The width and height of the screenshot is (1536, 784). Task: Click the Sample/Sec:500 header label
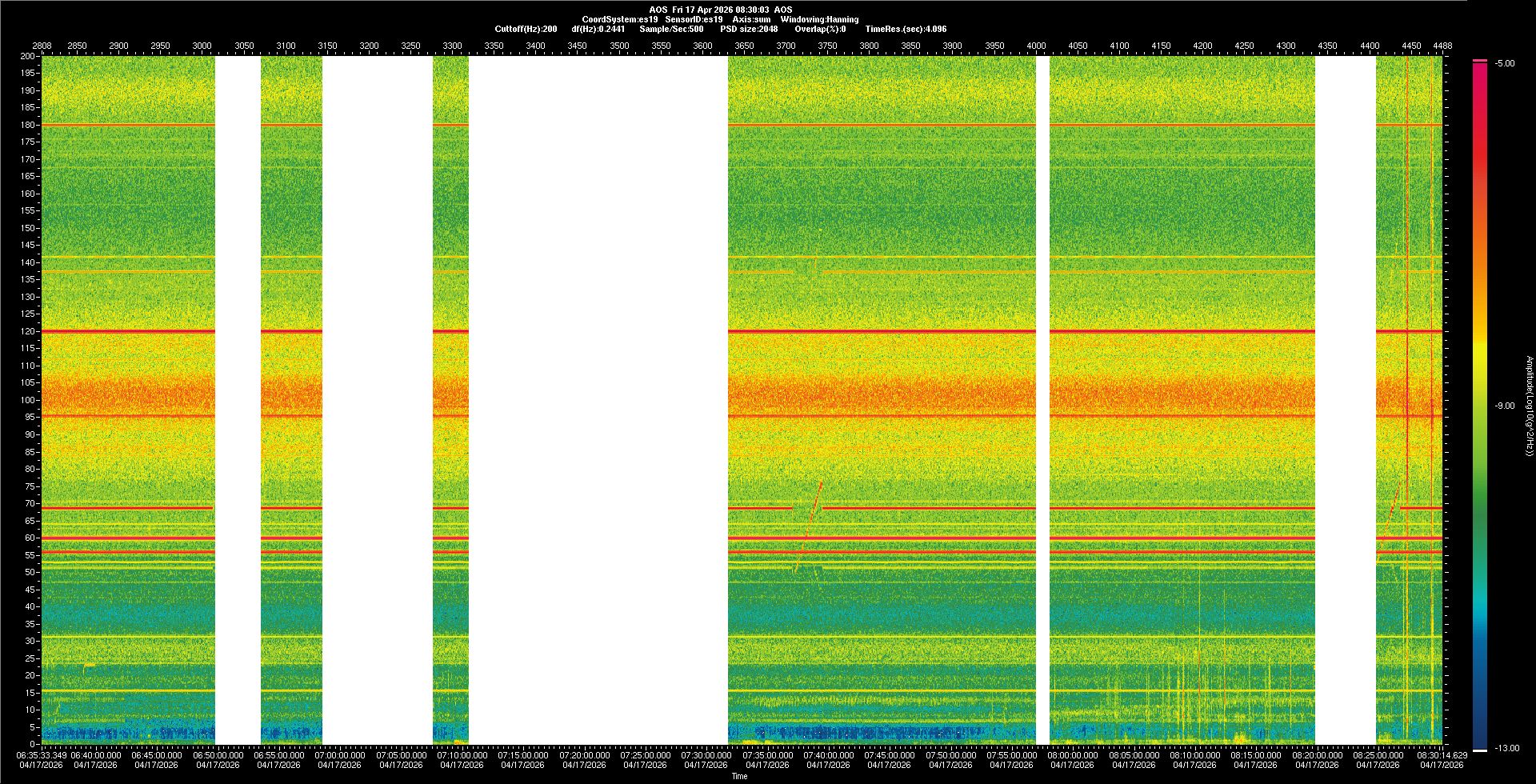671,29
